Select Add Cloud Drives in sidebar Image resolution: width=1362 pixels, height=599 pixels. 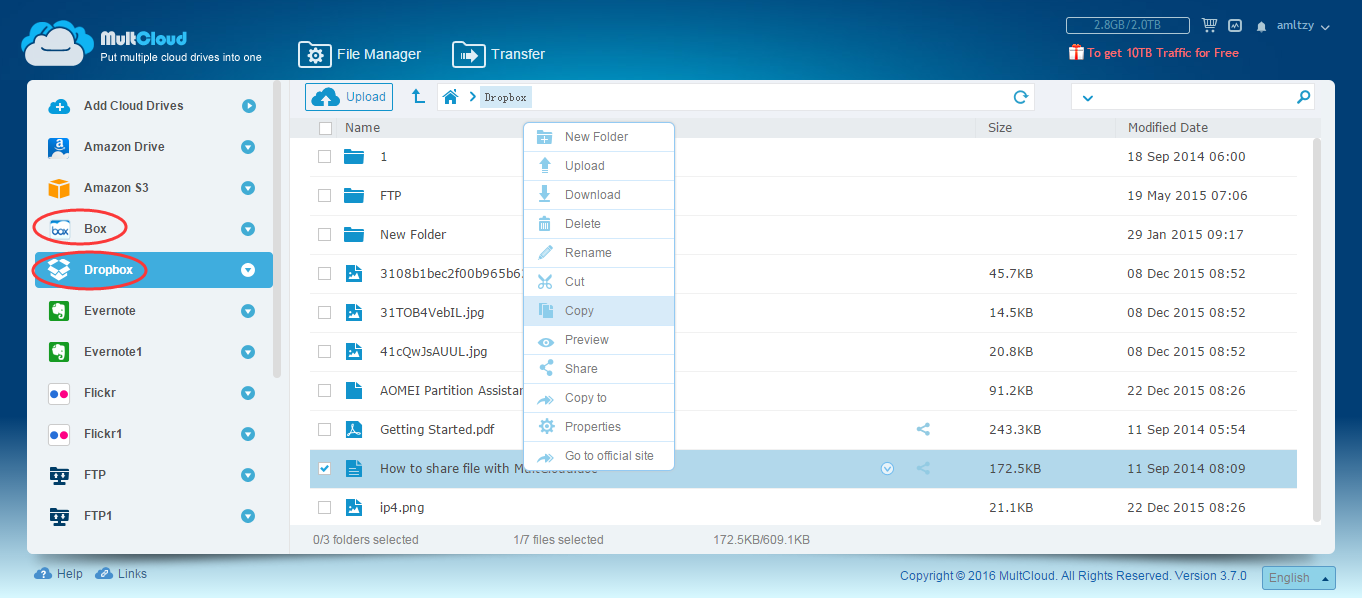click(134, 106)
